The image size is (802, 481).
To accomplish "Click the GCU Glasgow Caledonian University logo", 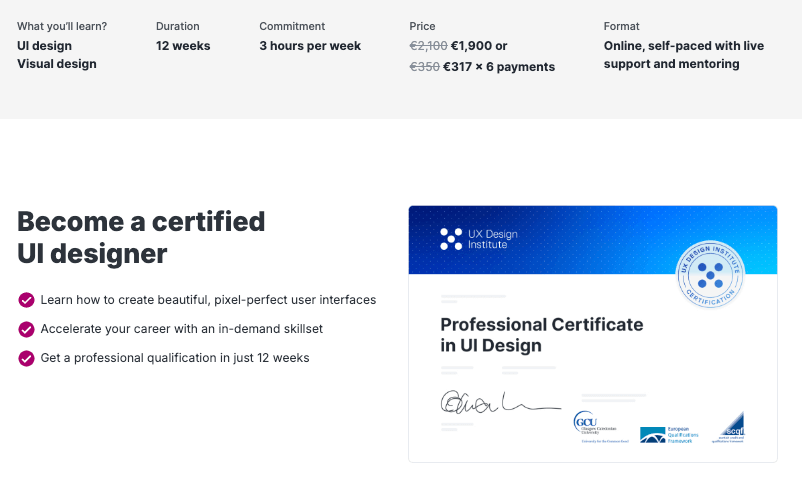I will [x=600, y=427].
